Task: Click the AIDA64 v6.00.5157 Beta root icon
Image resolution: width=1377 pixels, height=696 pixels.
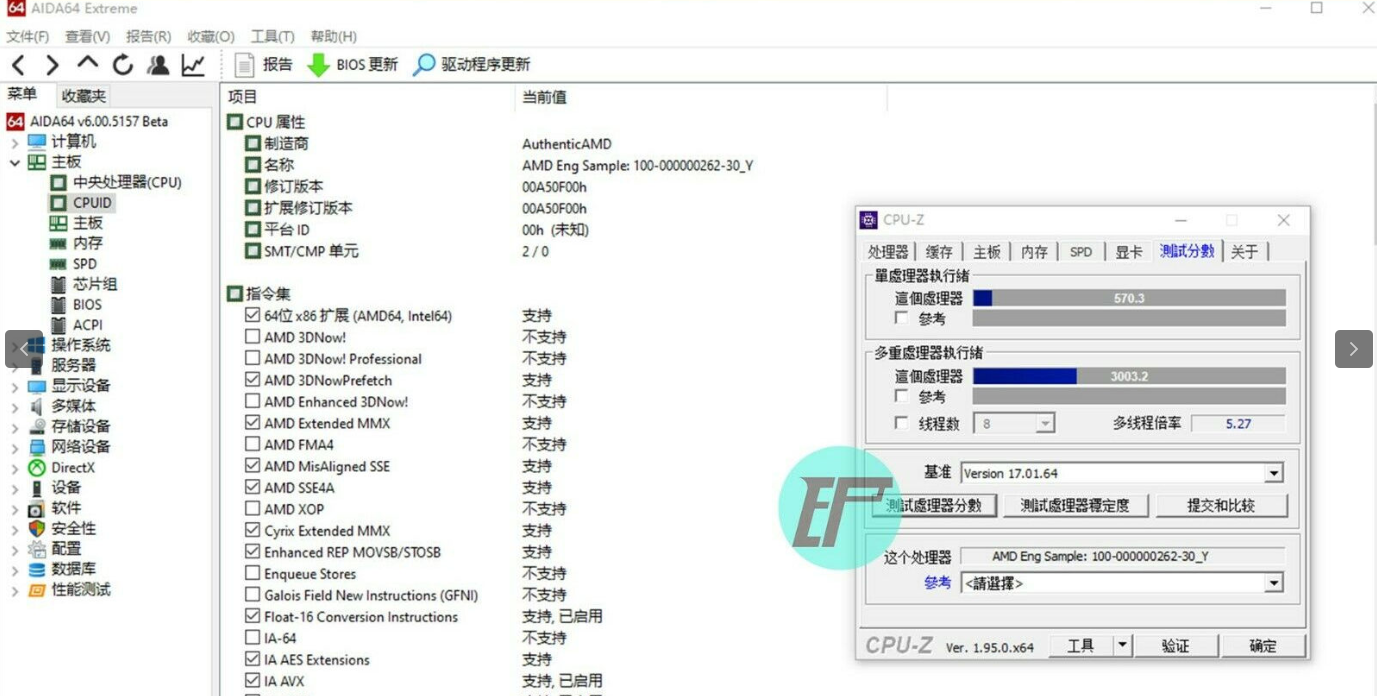Action: tap(15, 121)
